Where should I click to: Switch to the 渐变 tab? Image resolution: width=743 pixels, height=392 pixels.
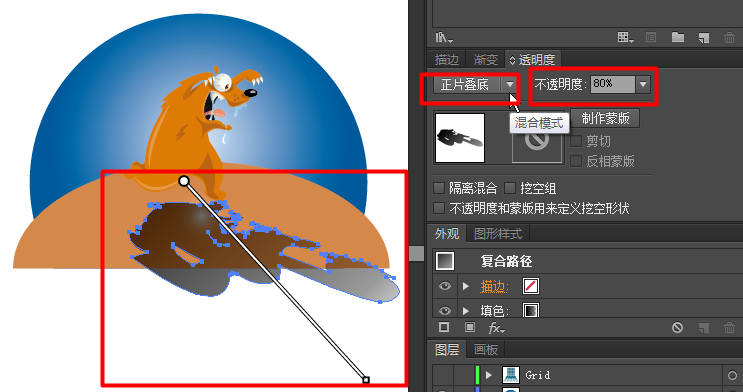(x=486, y=60)
